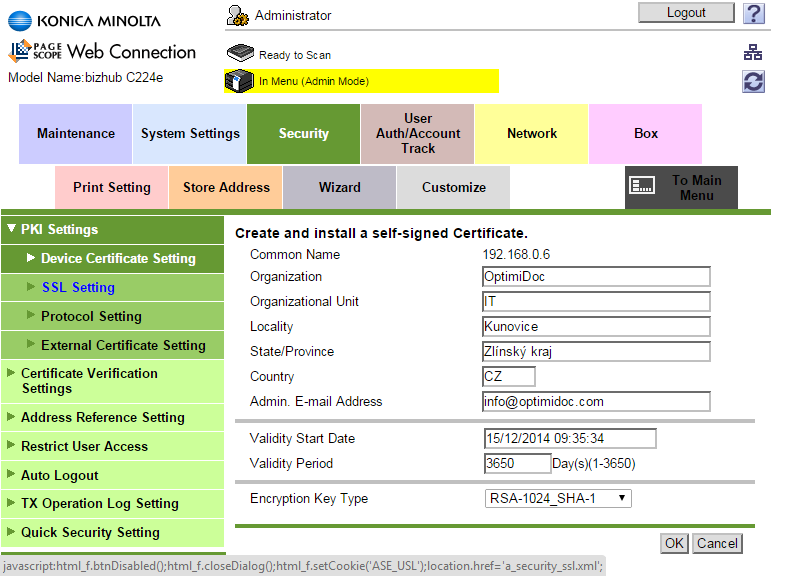Screen dimensions: 793x576
Task: Click the scanner status icon
Action: [x=240, y=54]
